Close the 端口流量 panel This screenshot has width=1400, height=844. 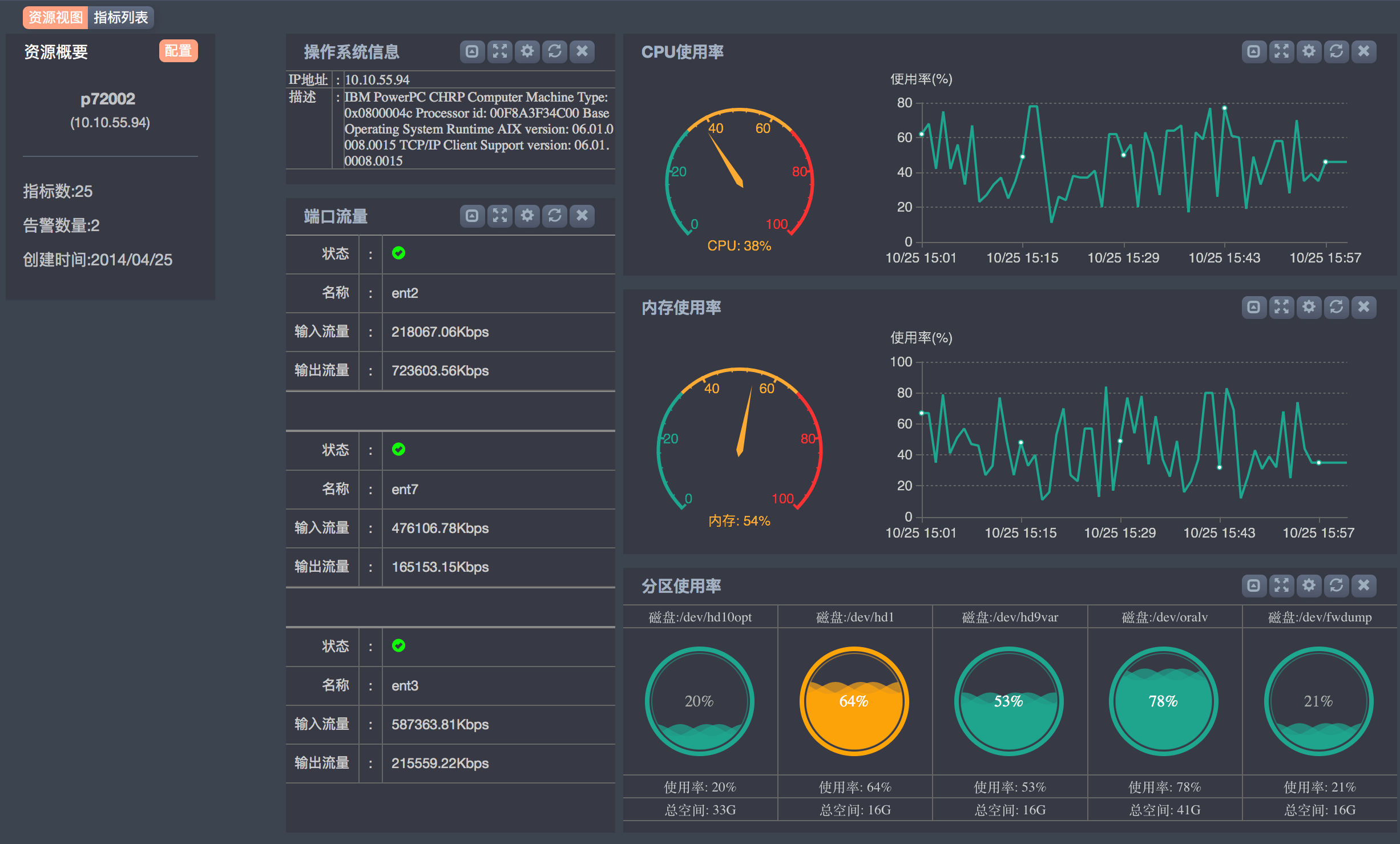582,216
